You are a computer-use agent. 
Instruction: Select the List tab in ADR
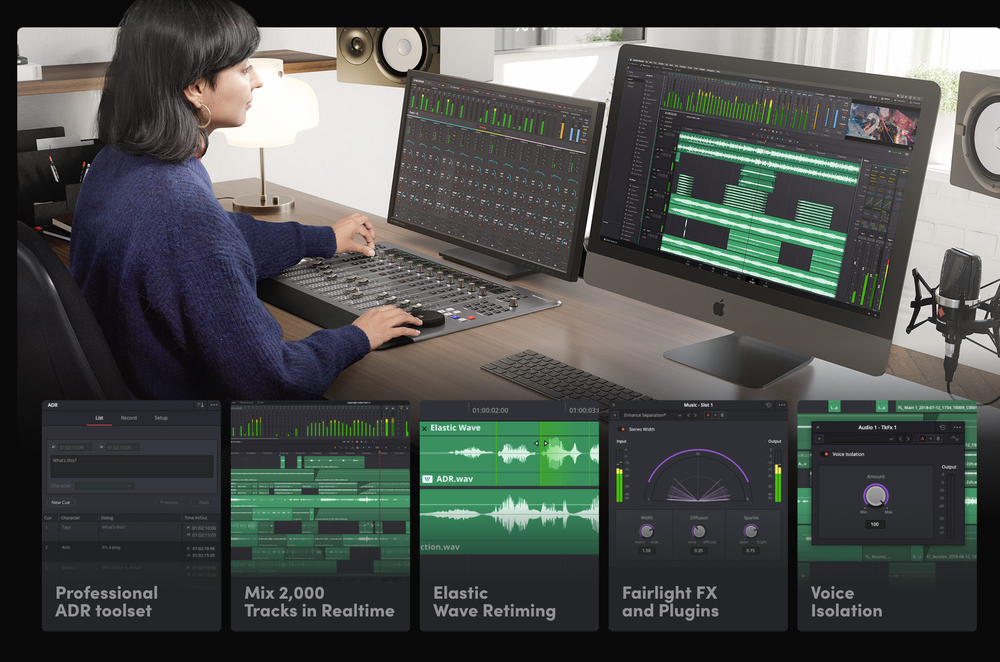[x=99, y=418]
